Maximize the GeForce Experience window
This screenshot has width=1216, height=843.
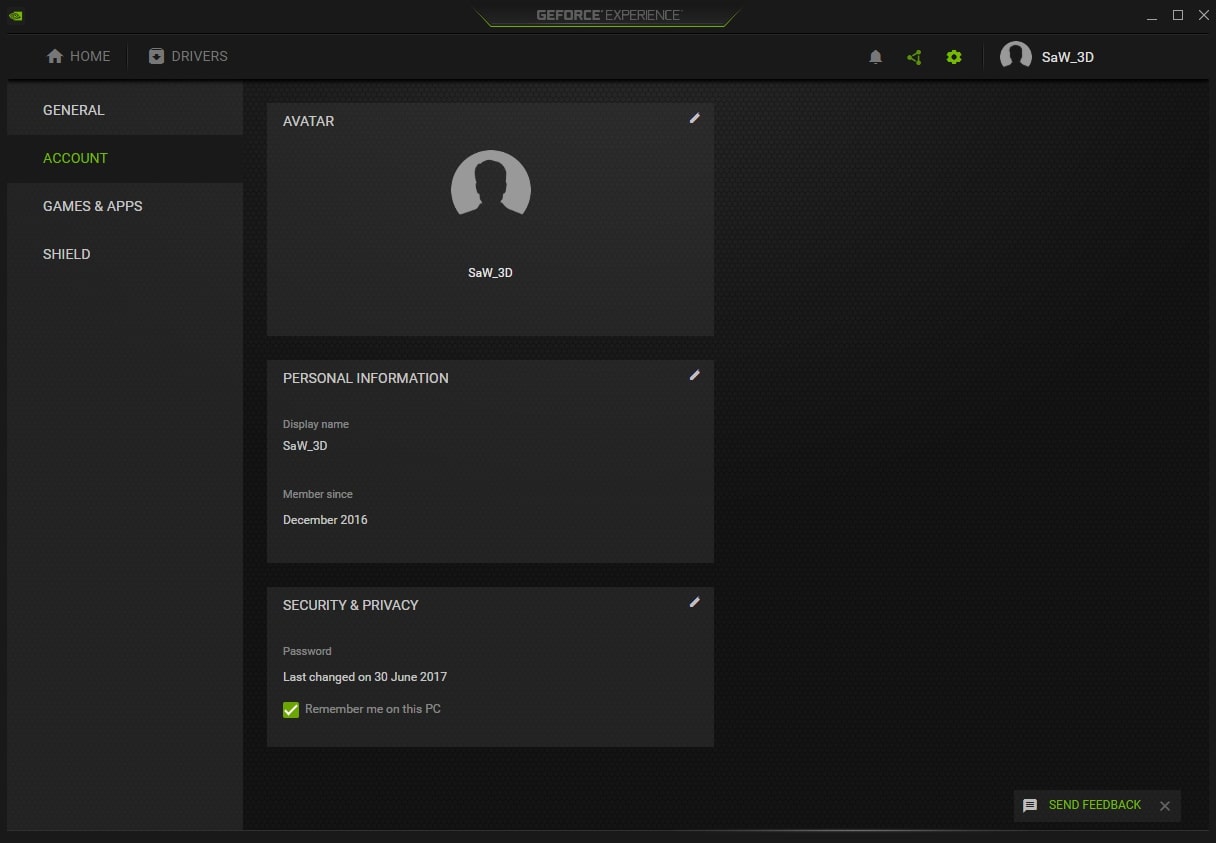(x=1178, y=15)
